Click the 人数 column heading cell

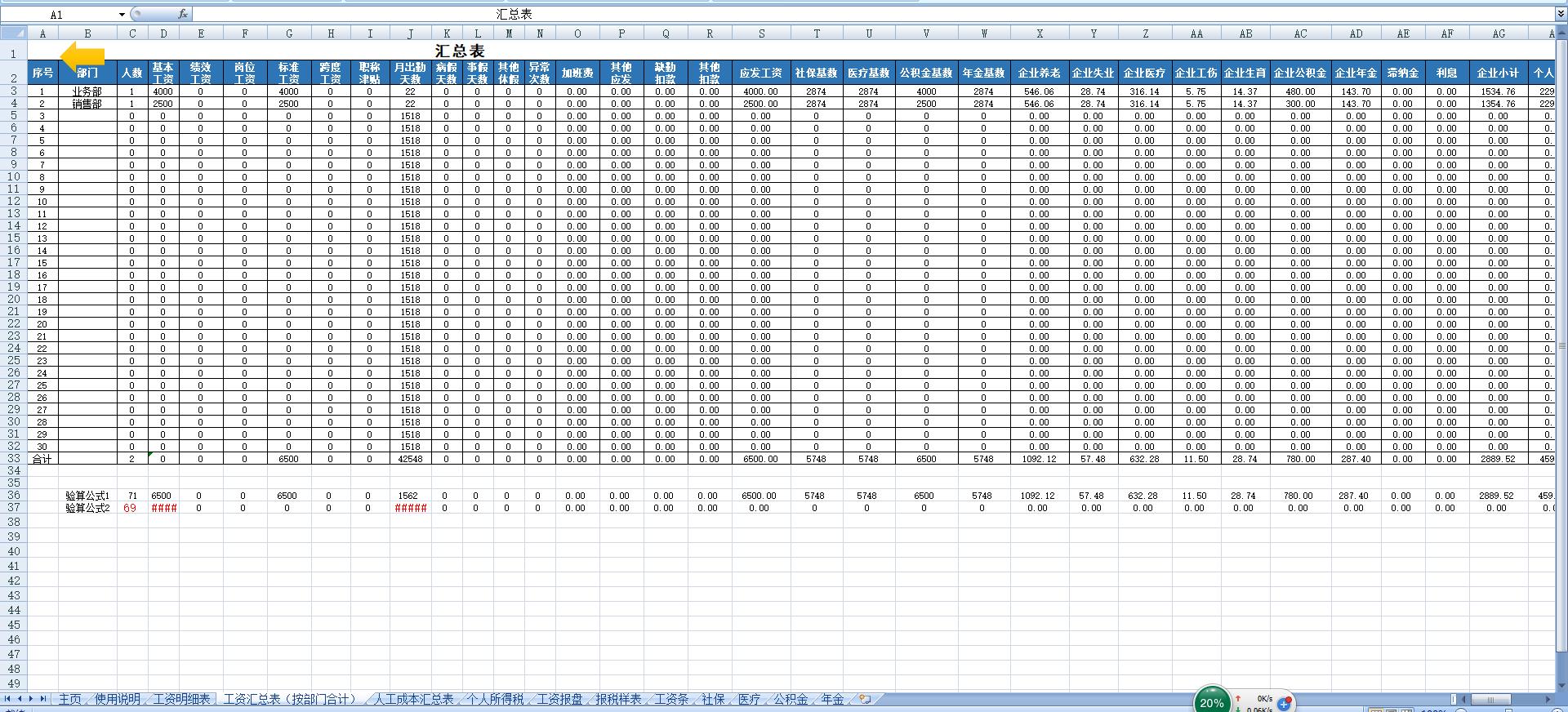coord(132,73)
